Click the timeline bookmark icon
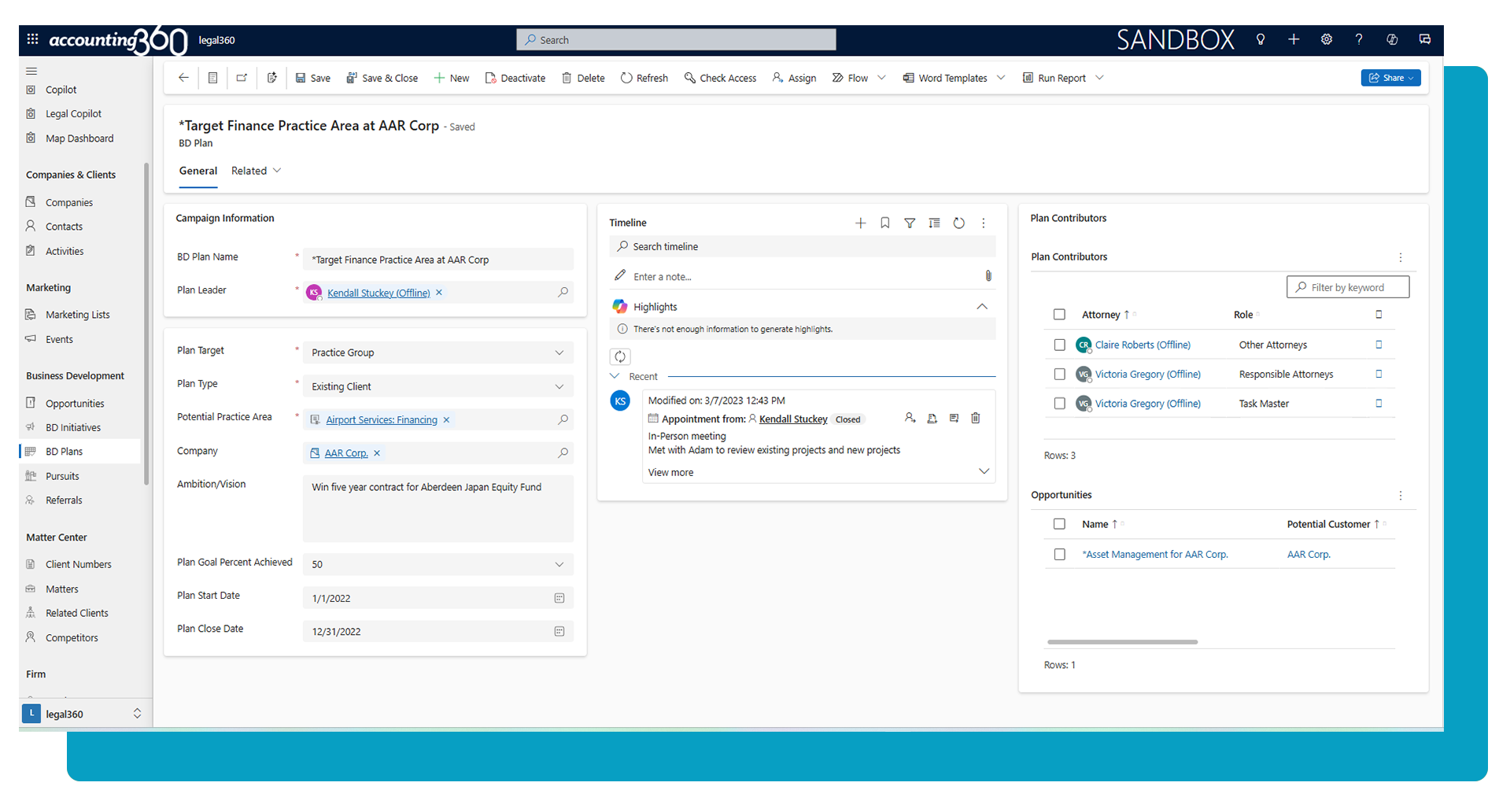 pos(885,223)
